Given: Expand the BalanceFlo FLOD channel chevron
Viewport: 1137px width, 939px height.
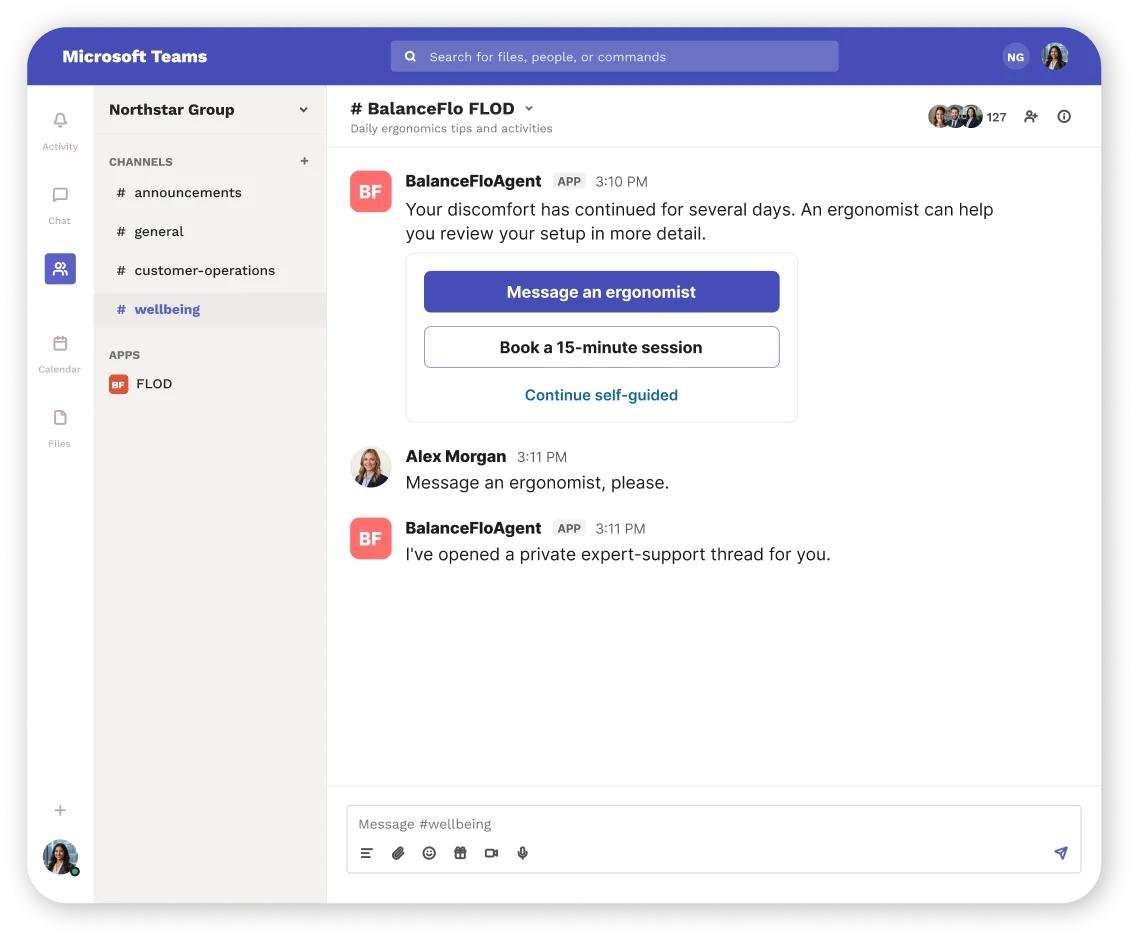Looking at the screenshot, I should 529,109.
